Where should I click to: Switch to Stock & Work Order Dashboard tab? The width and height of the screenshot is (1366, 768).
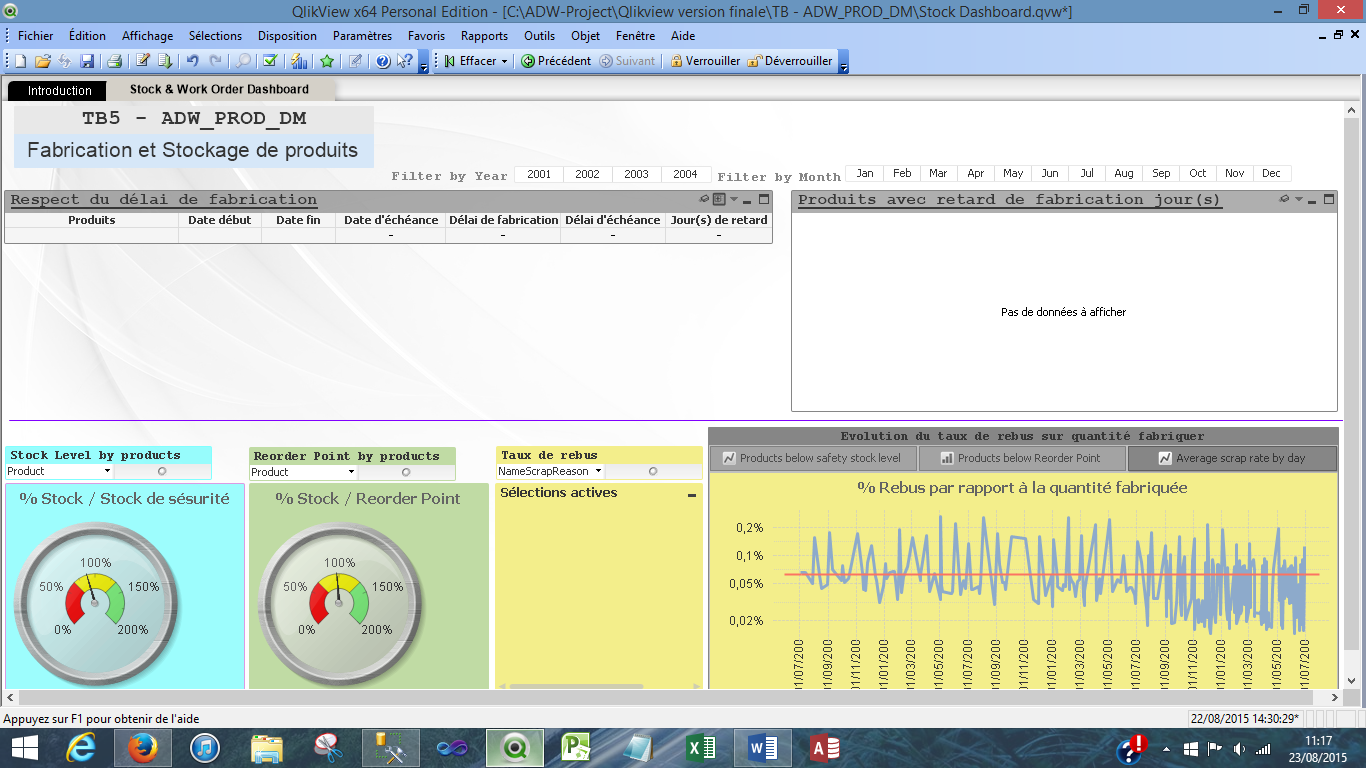pos(219,89)
